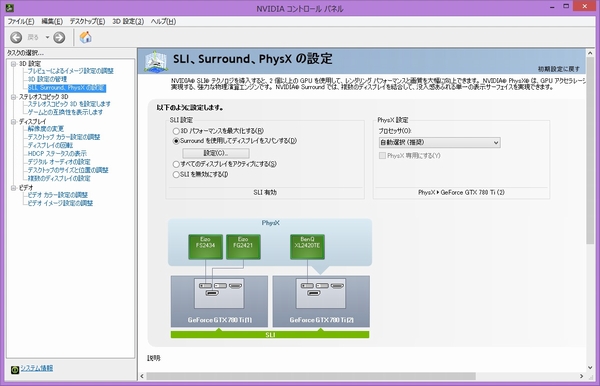
Task: Click the green SLI bridge bar
Action: tap(270, 335)
